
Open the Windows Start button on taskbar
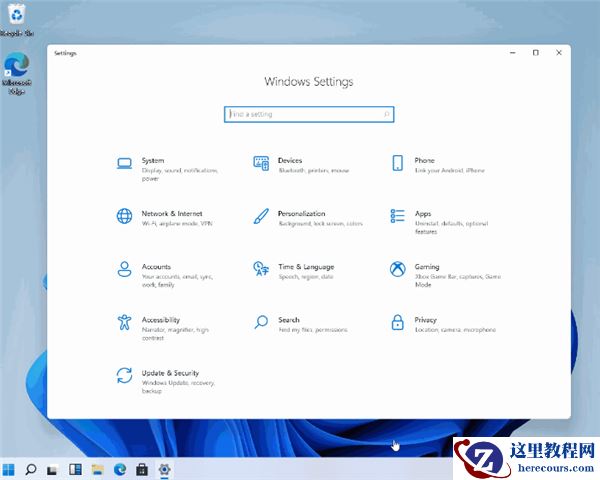click(8, 469)
